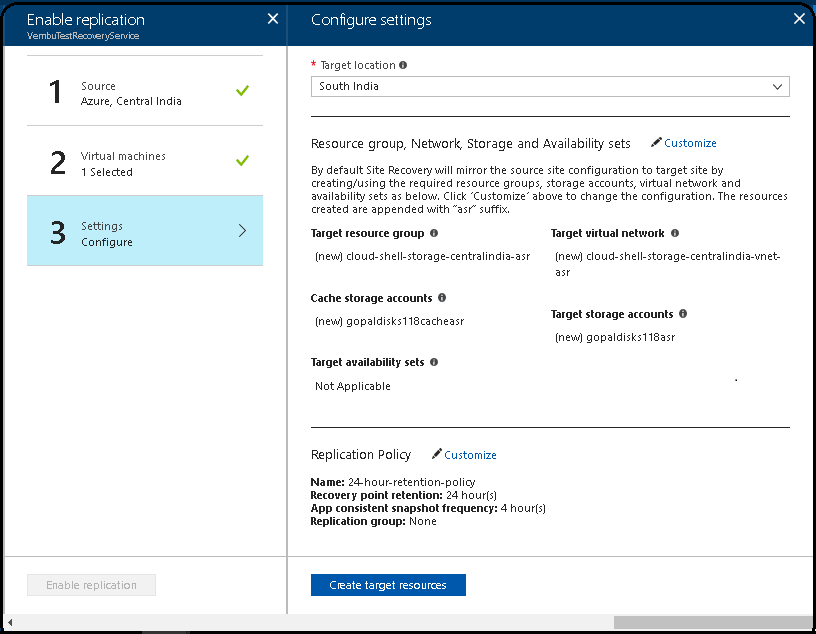Click the scroll left arrow
Image resolution: width=816 pixels, height=634 pixels.
click(x=10, y=622)
